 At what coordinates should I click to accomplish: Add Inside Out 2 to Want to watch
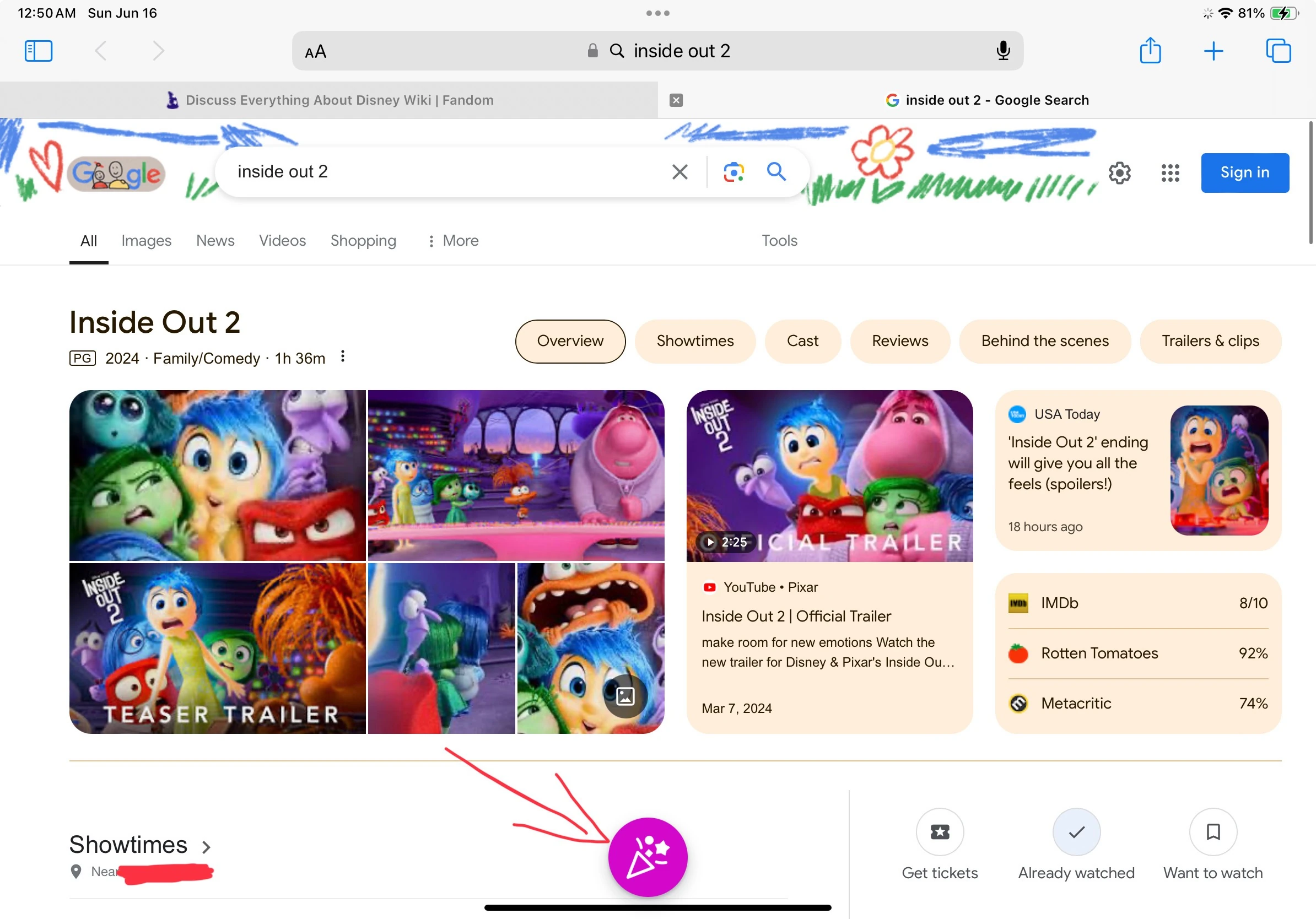point(1213,832)
